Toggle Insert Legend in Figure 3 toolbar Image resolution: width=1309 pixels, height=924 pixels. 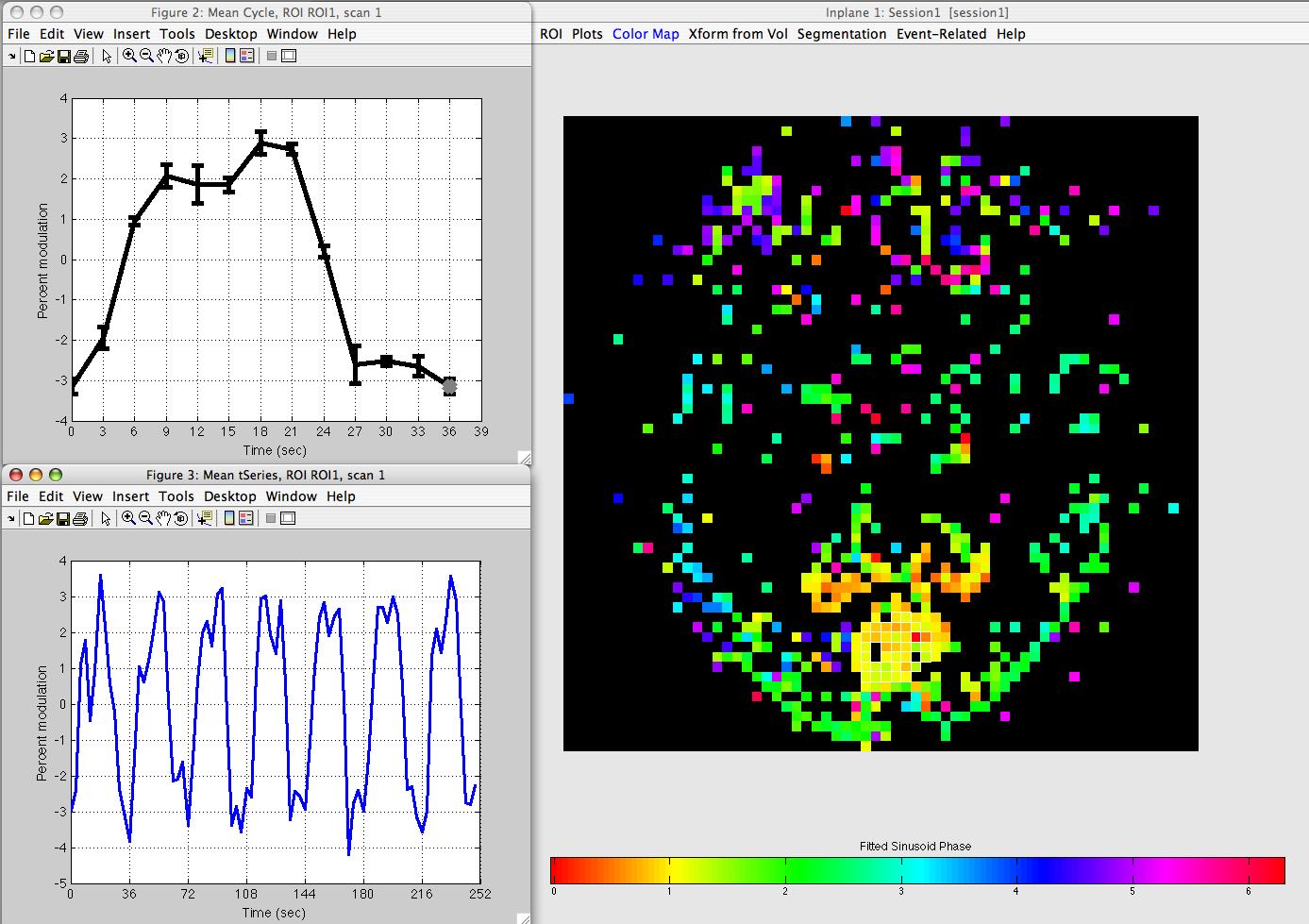point(245,518)
